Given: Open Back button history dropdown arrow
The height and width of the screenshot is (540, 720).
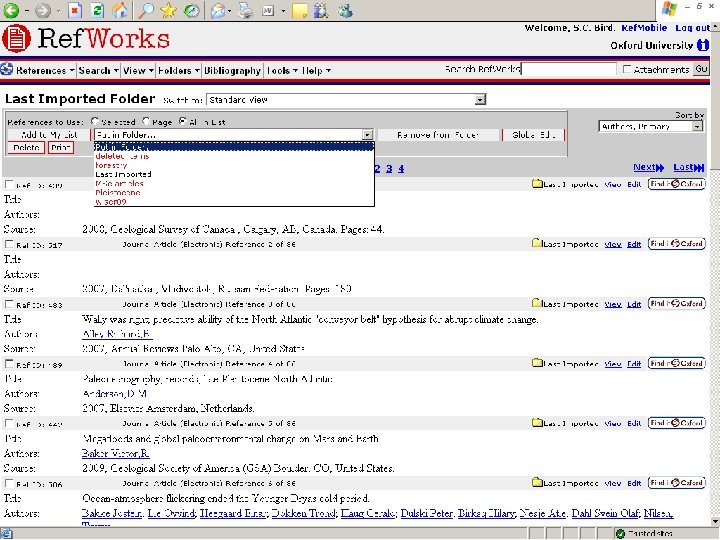Looking at the screenshot, I should 27,11.
